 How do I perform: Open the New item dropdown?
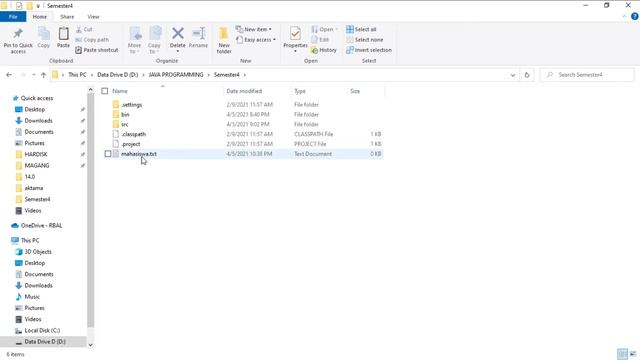click(x=253, y=29)
